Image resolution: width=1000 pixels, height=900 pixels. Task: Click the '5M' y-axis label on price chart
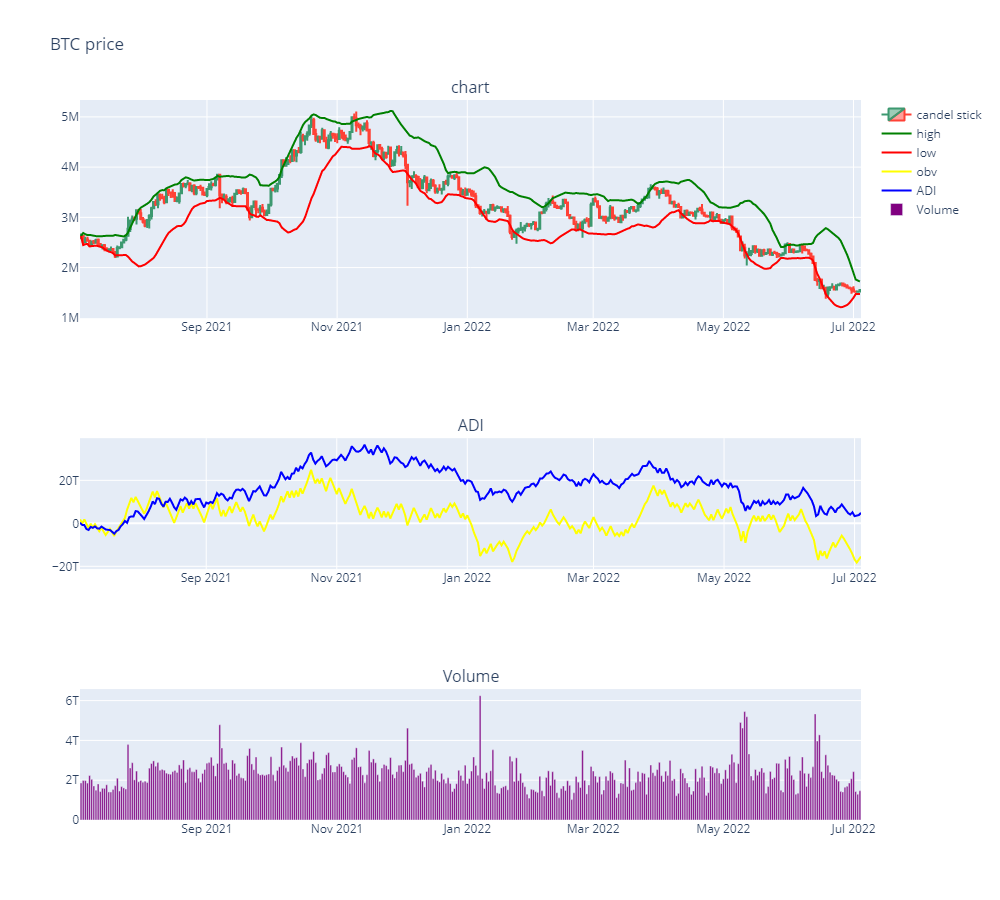coord(68,117)
